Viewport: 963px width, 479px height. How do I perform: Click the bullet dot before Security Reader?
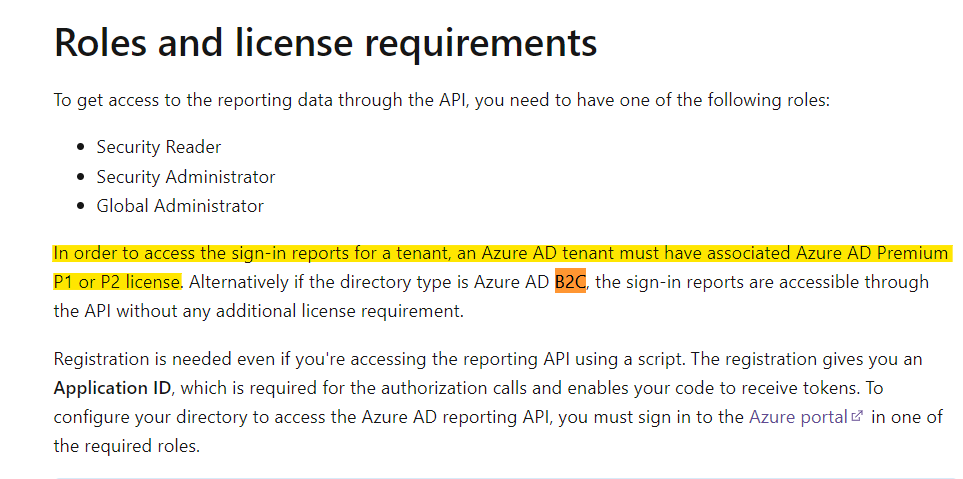pos(81,148)
